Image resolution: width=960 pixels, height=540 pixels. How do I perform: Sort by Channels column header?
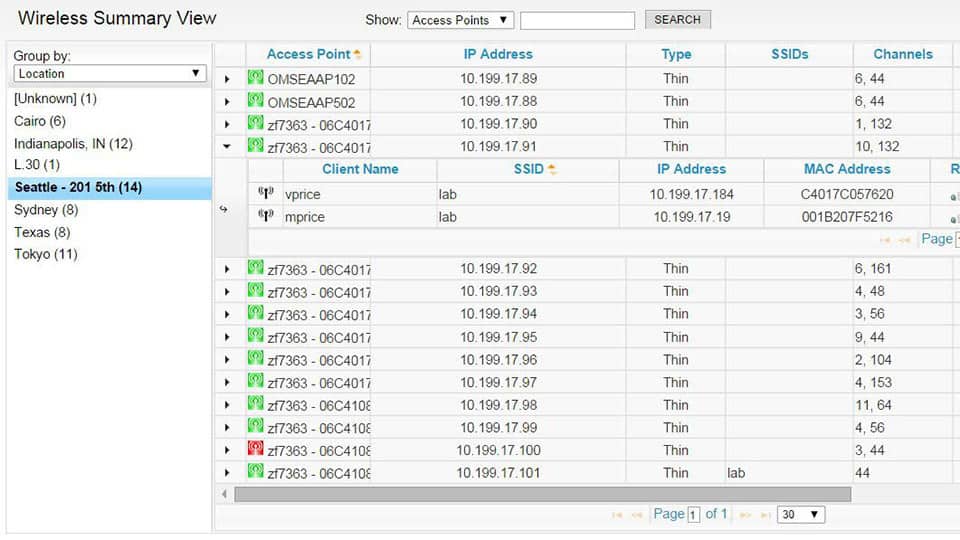tap(902, 54)
